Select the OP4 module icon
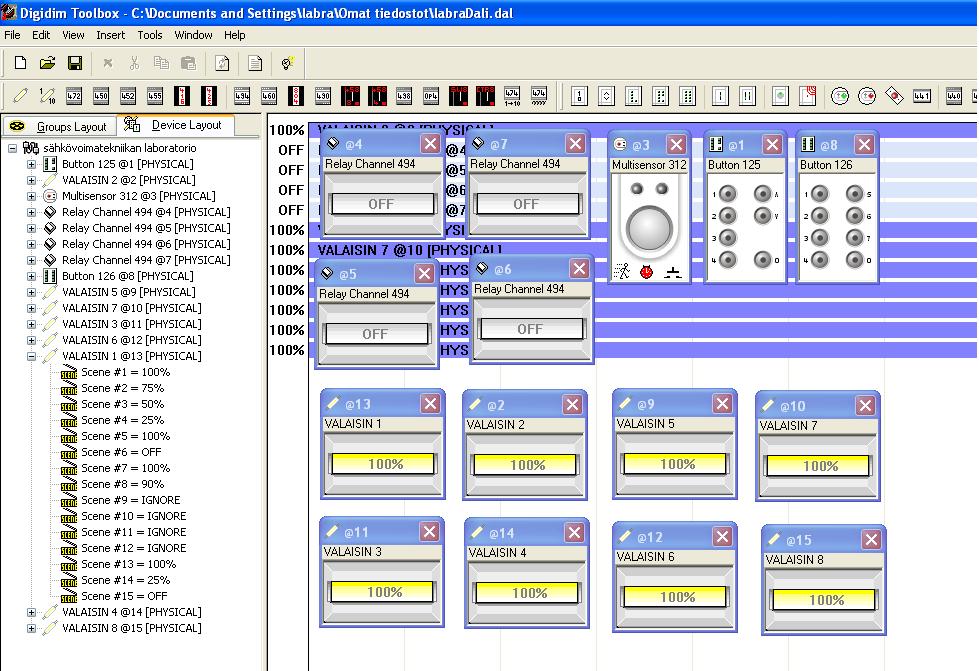Viewport: 979px width, 671px height. click(431, 96)
